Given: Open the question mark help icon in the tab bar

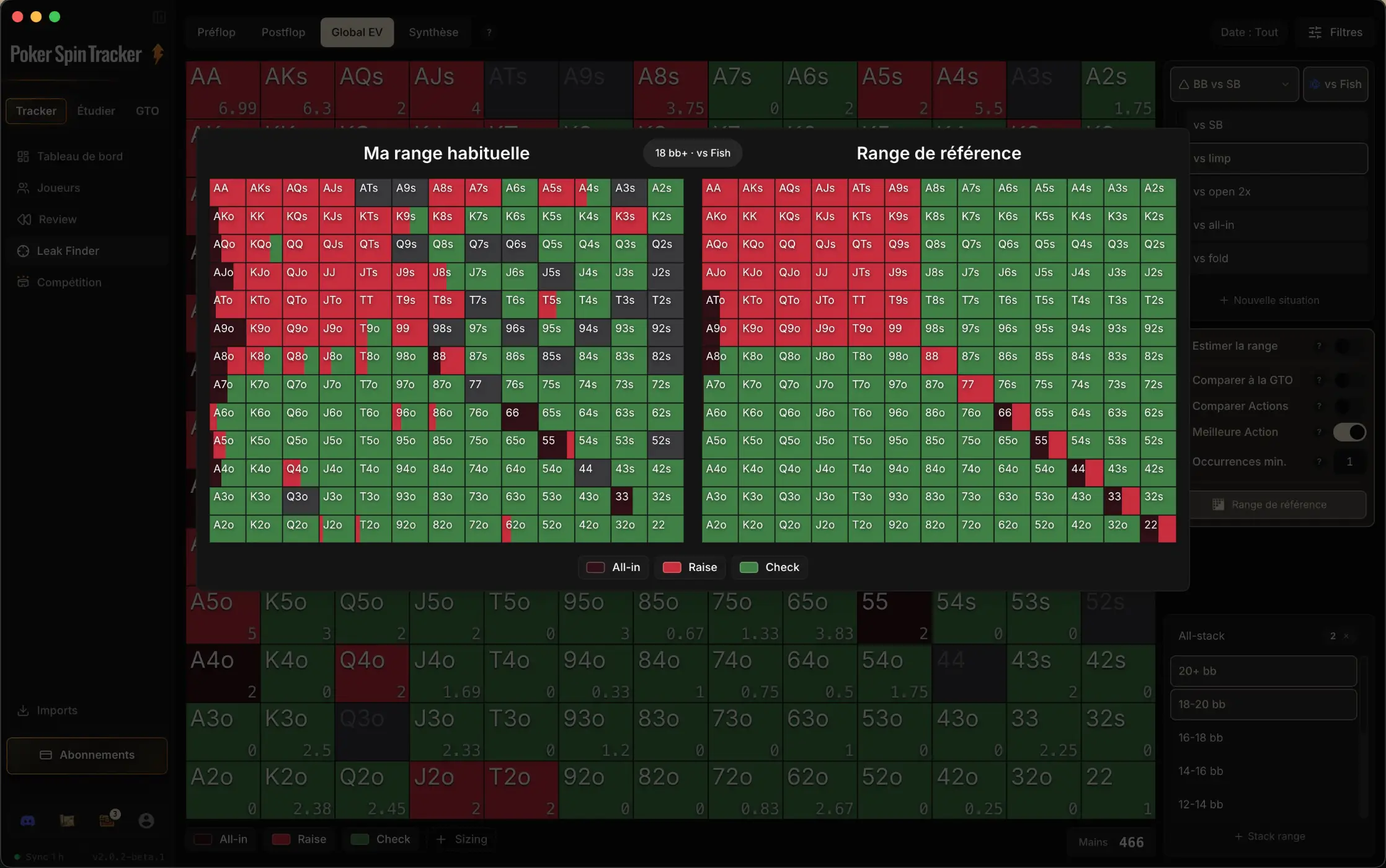Looking at the screenshot, I should (x=489, y=32).
